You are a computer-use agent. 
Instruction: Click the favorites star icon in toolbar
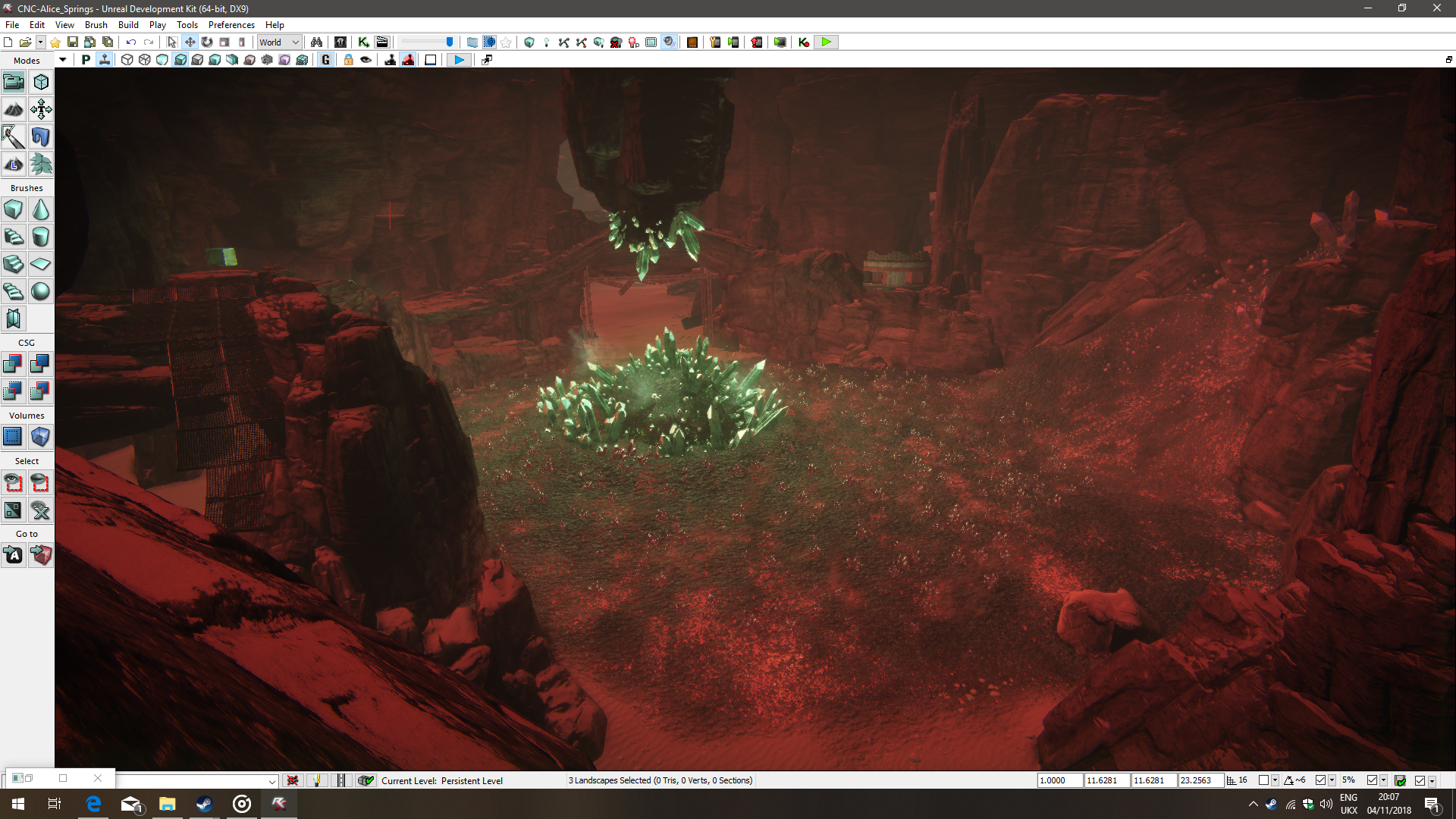[55, 42]
